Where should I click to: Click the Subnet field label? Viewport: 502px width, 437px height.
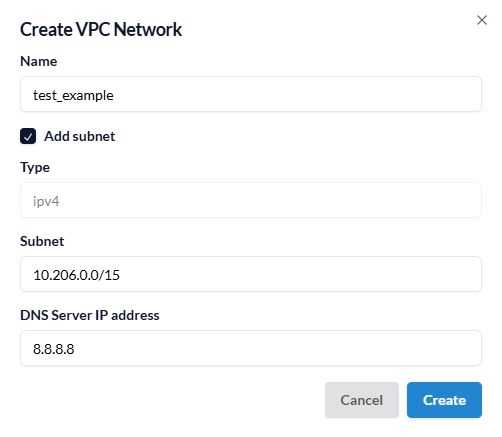pyautogui.click(x=42, y=241)
